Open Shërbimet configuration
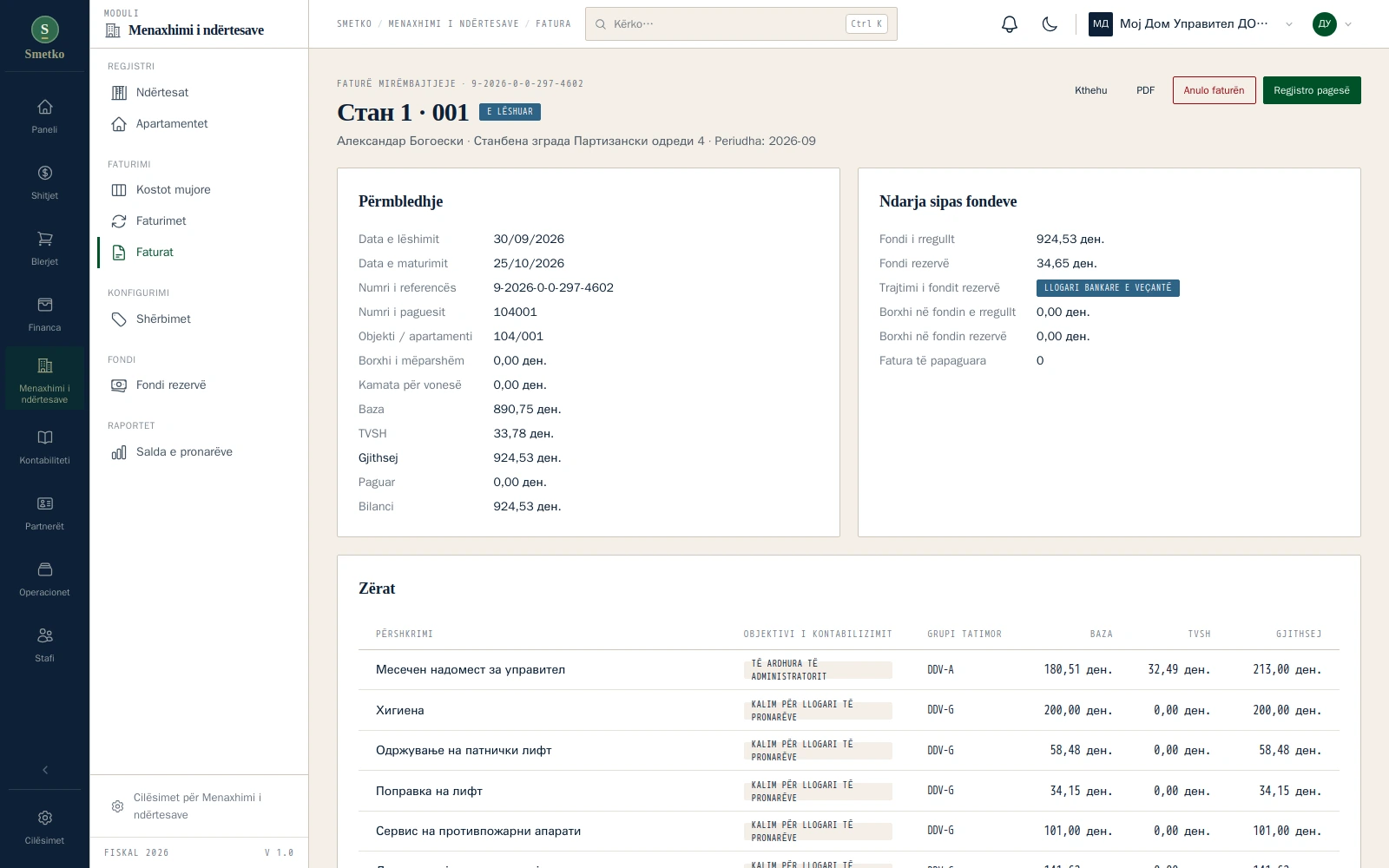 click(199, 319)
